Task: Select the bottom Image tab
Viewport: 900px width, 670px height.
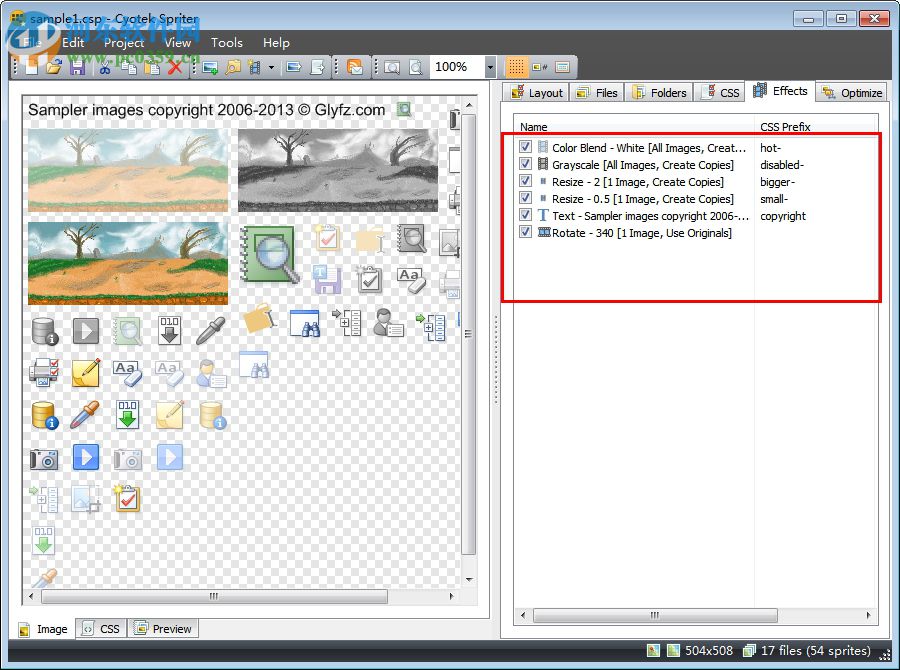Action: pos(43,629)
